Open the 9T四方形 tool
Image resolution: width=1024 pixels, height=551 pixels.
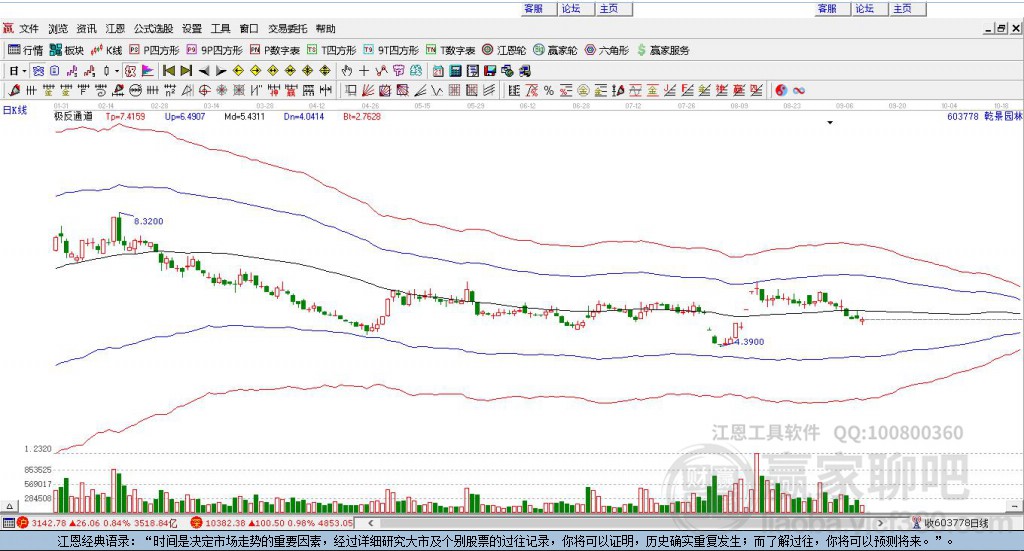point(391,50)
